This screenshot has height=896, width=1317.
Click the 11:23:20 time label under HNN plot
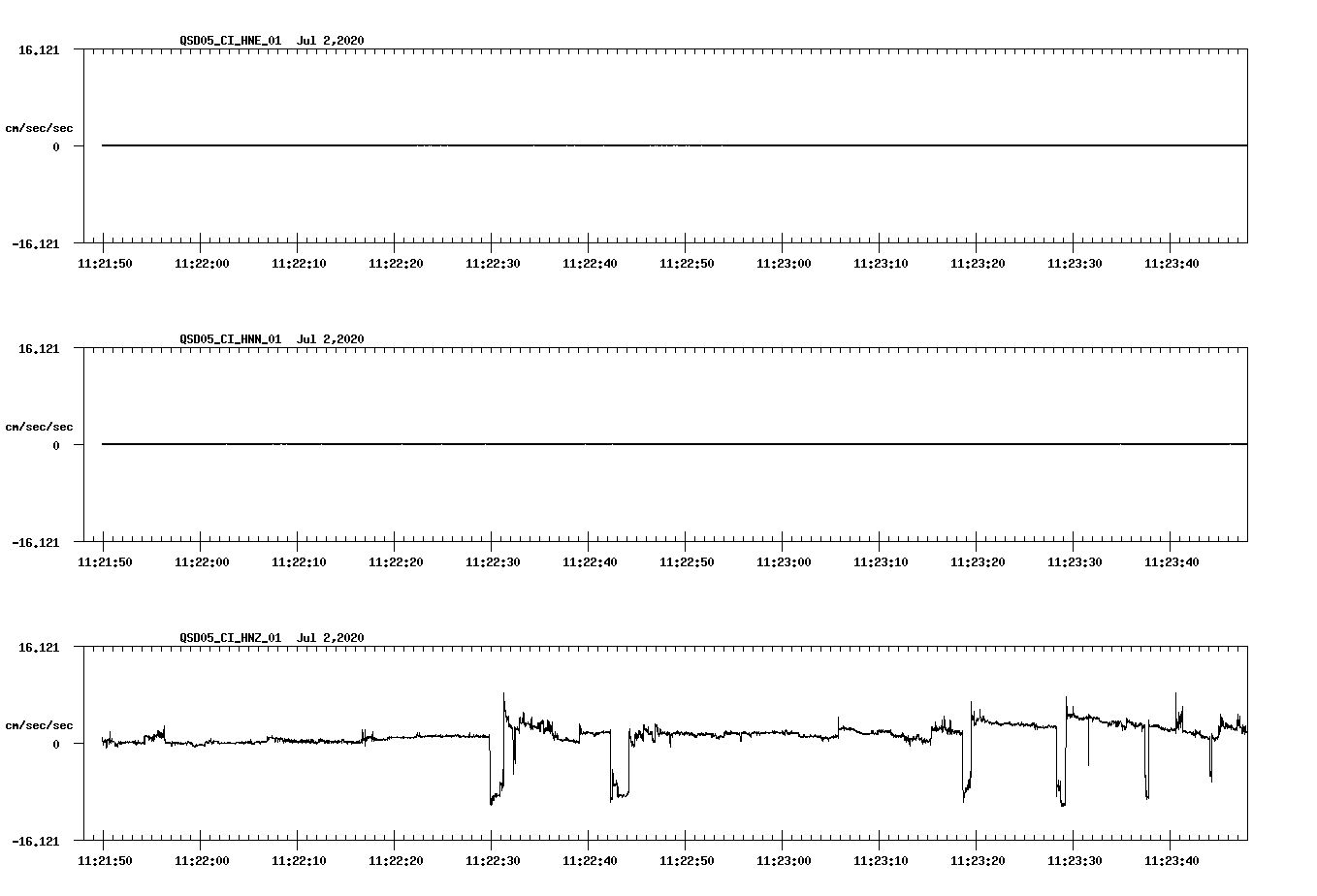tap(978, 562)
